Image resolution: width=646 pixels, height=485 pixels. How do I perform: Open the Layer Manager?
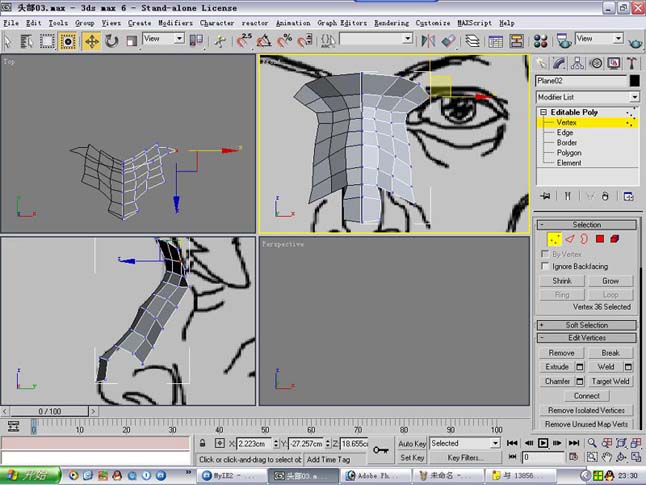click(473, 41)
